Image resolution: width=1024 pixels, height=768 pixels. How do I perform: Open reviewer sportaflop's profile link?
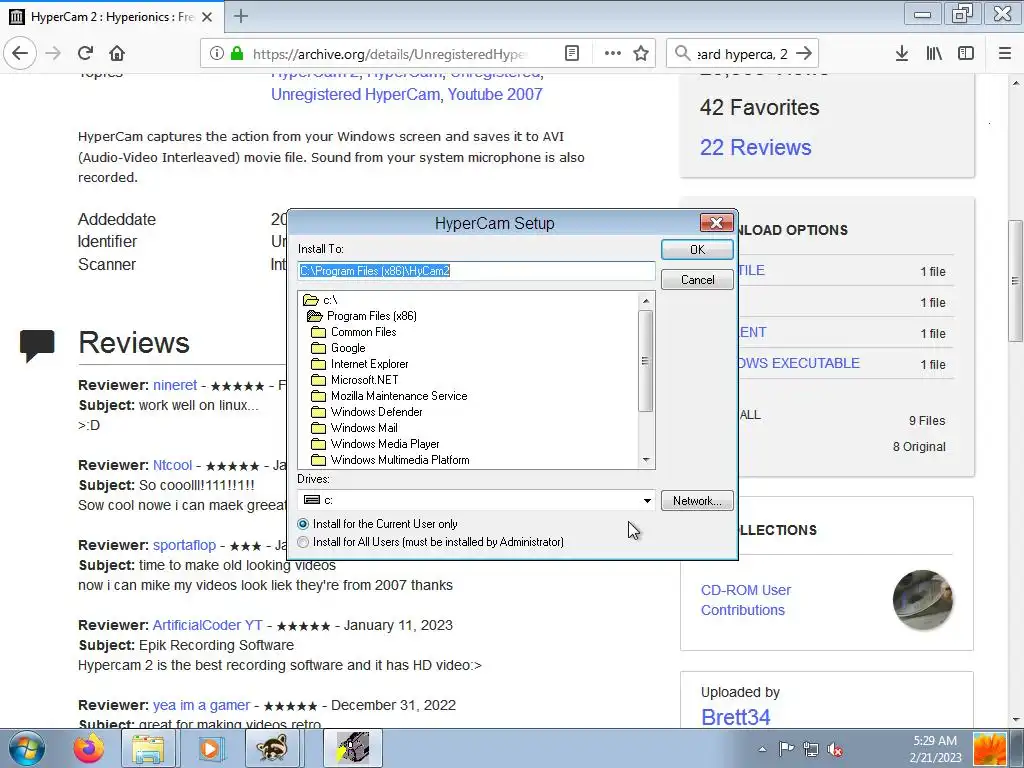(184, 545)
